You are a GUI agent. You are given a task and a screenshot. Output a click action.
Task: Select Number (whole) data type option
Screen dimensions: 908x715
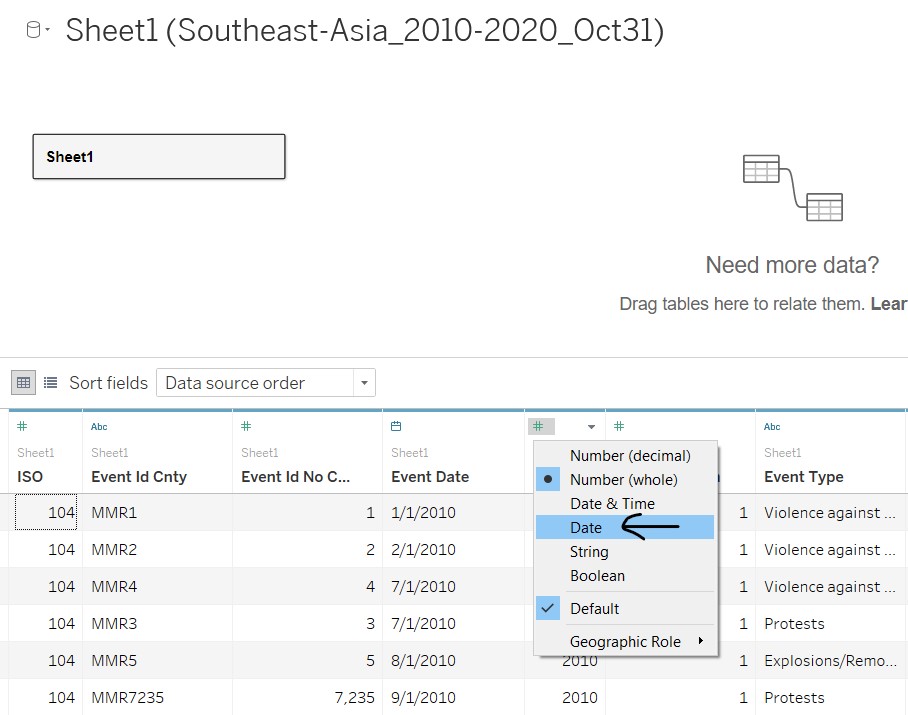[x=623, y=480]
